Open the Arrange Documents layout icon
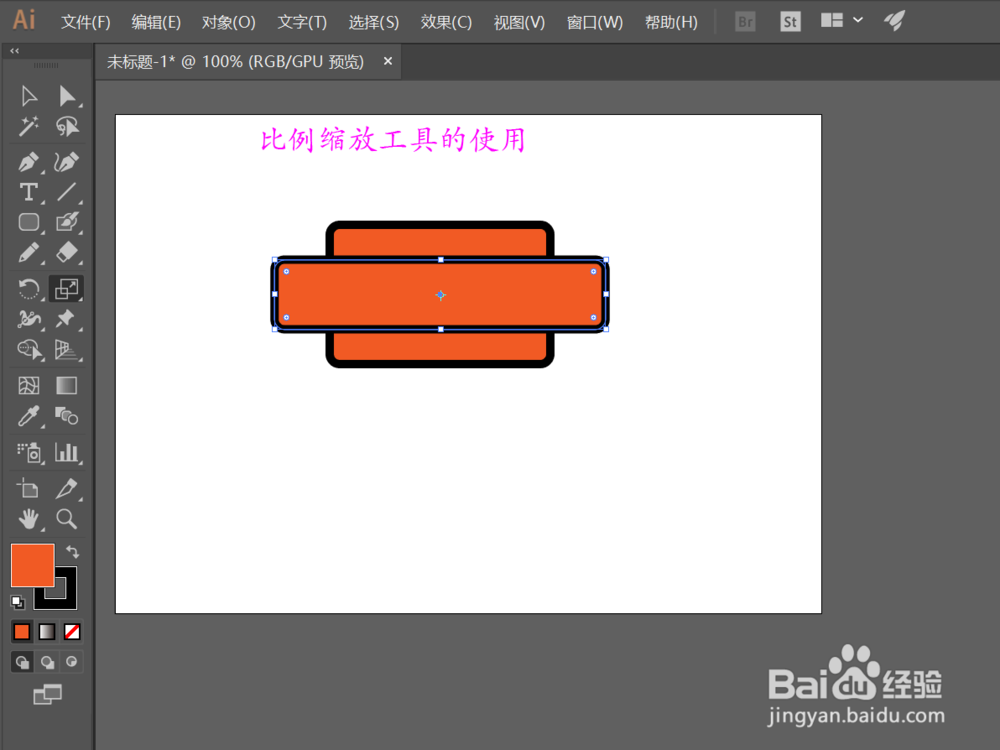This screenshot has width=1000, height=750. coord(832,20)
